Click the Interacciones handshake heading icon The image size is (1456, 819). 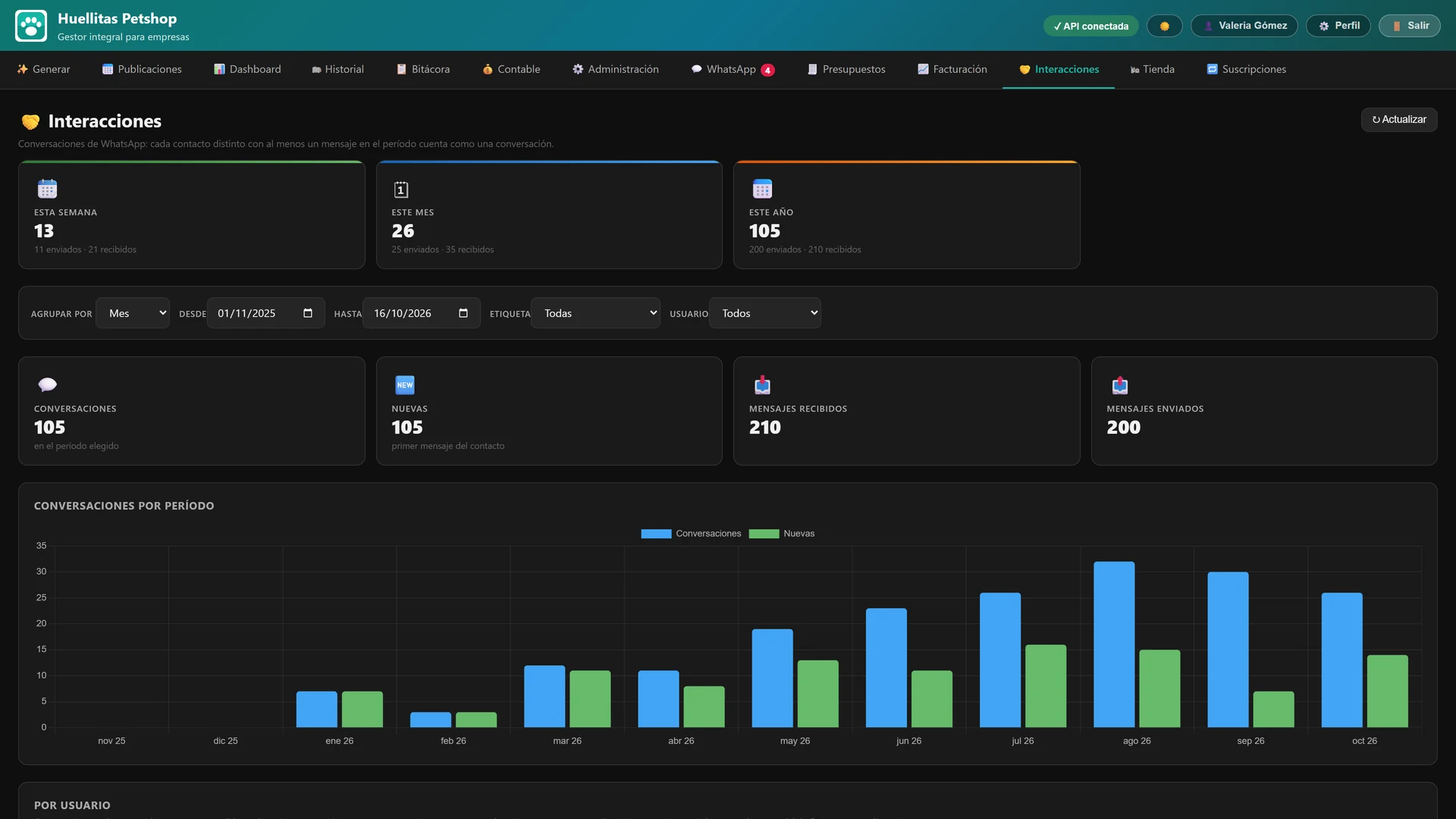click(30, 121)
